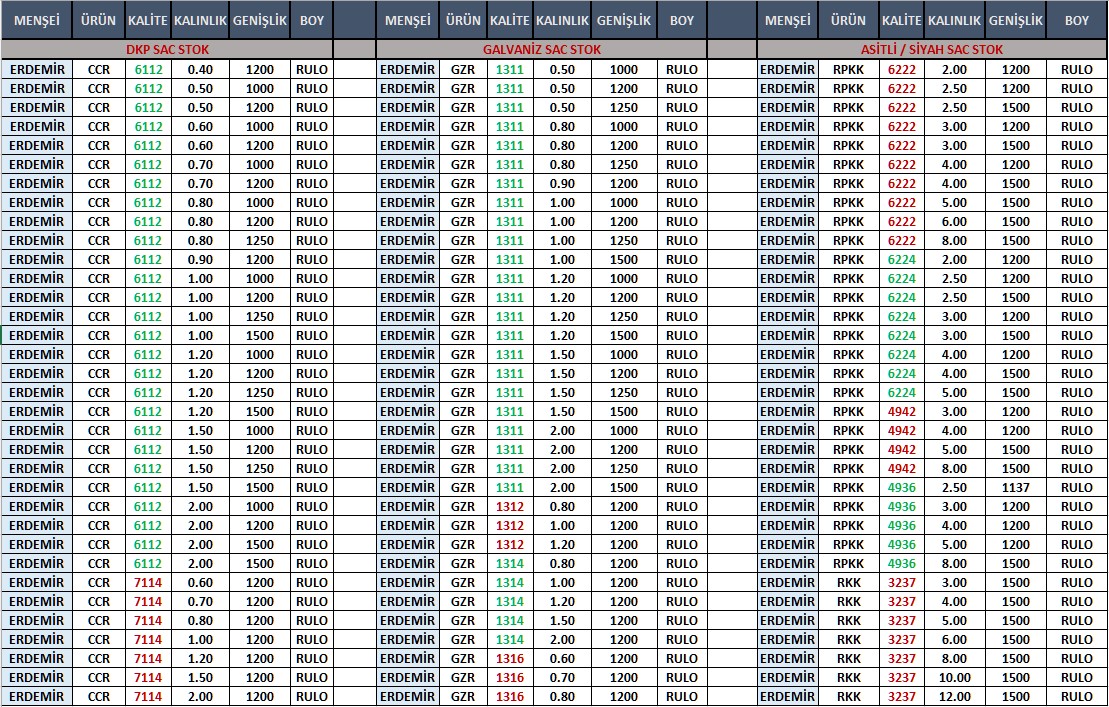
Task: Select 6.00 thickness cell in the 6222 rows
Action: [954, 221]
